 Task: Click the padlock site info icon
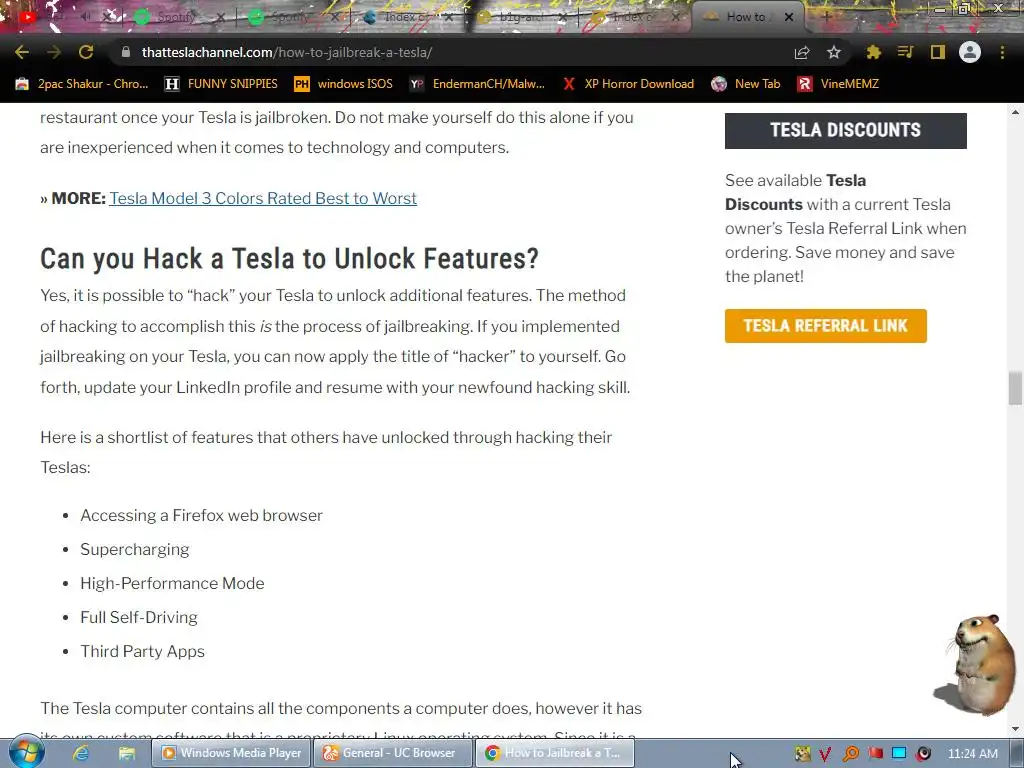tap(126, 52)
